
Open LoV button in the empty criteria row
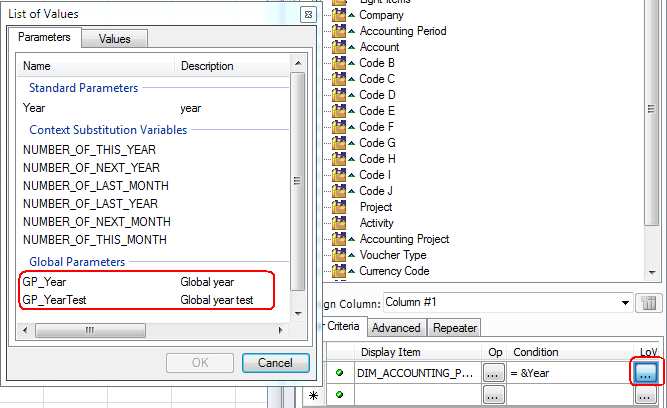coord(645,395)
